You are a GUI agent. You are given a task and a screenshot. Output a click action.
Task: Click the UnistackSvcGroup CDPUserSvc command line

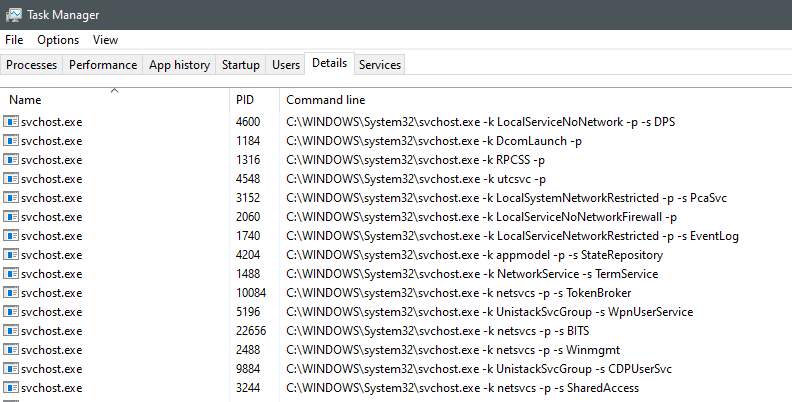tap(479, 369)
